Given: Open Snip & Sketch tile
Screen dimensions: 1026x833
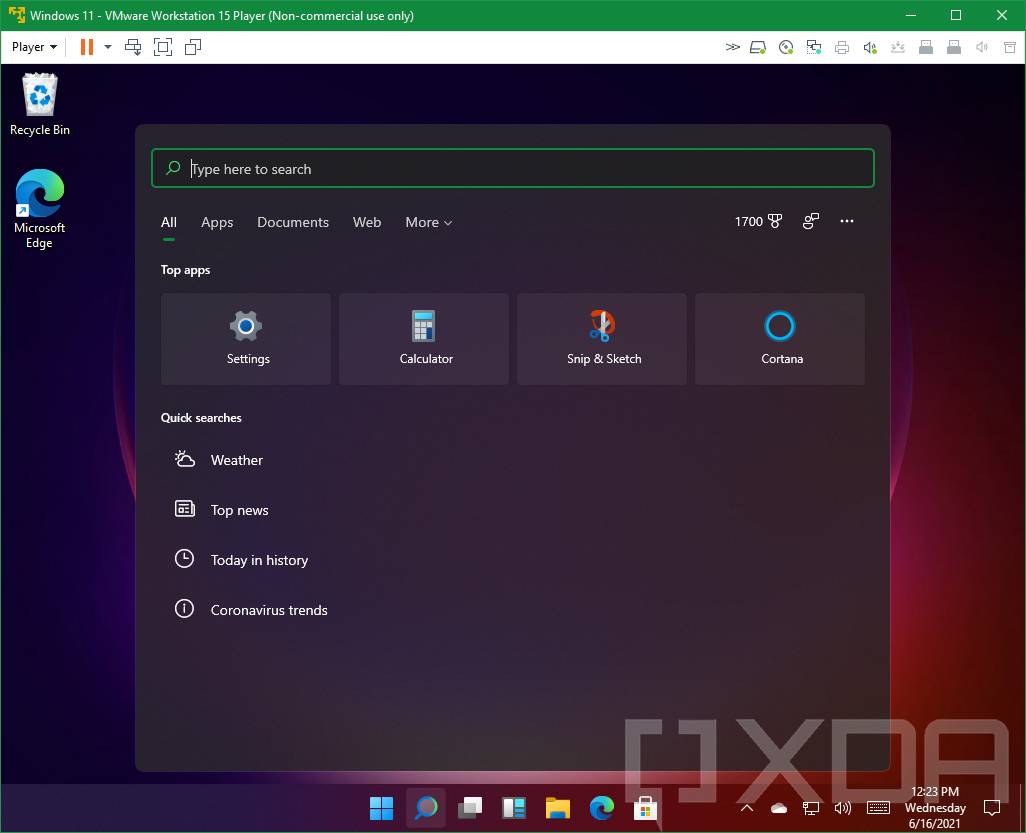Looking at the screenshot, I should (601, 339).
